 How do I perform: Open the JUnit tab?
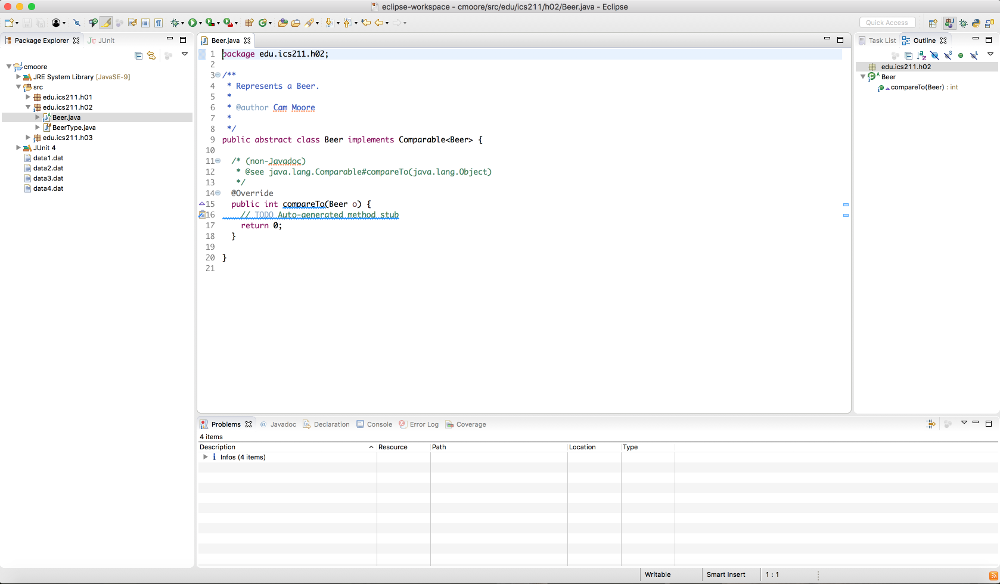[103, 40]
